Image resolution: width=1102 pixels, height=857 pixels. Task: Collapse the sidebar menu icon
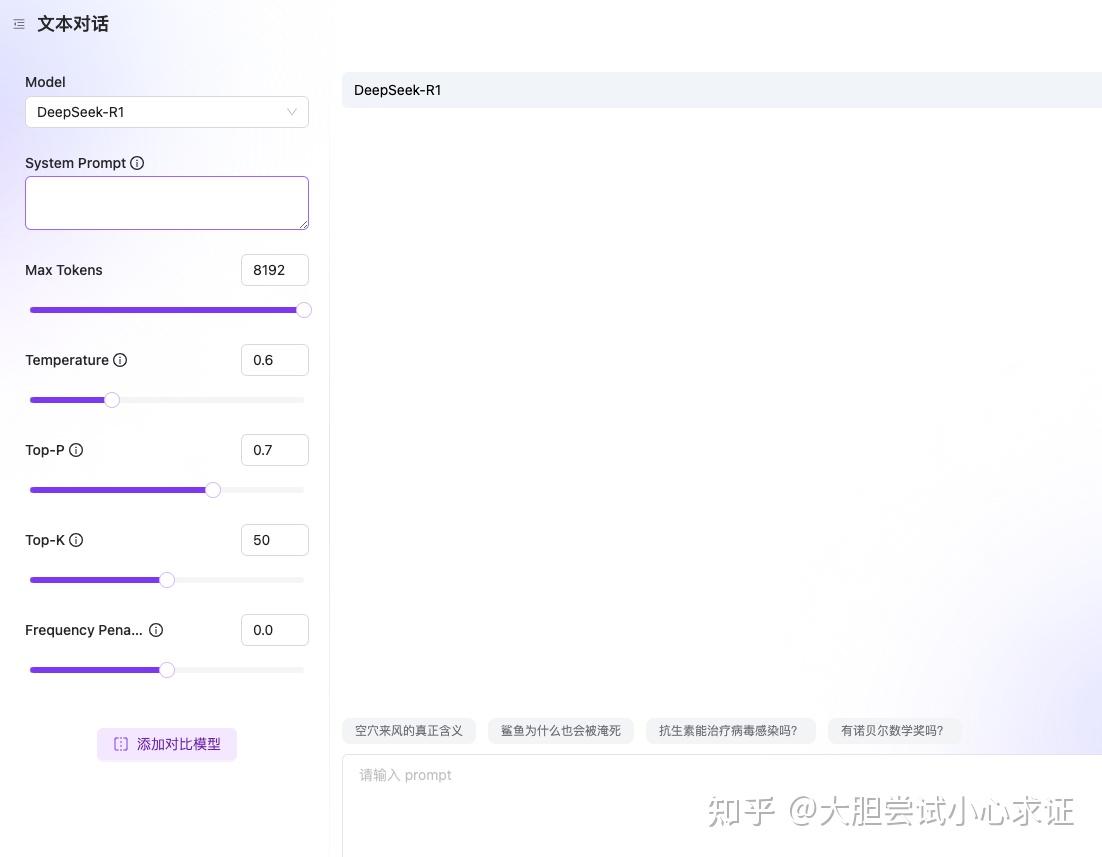19,24
